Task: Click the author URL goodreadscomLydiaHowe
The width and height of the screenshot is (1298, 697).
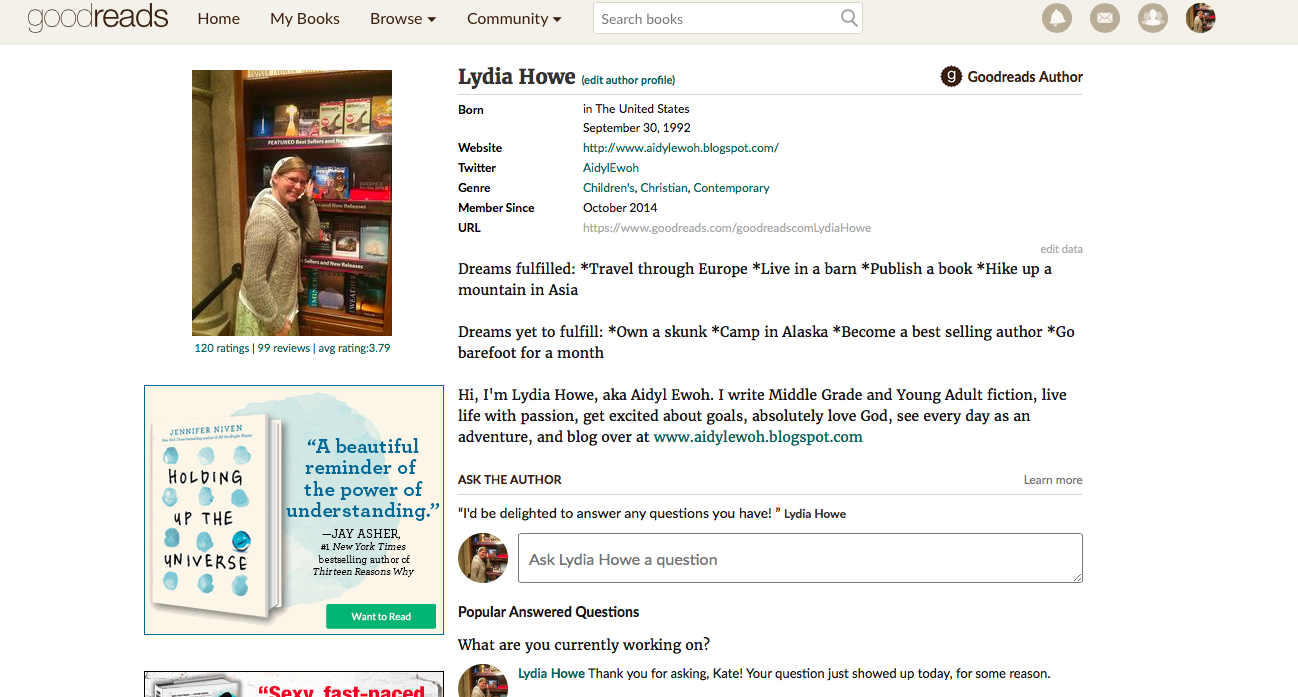Action: pyautogui.click(x=727, y=228)
